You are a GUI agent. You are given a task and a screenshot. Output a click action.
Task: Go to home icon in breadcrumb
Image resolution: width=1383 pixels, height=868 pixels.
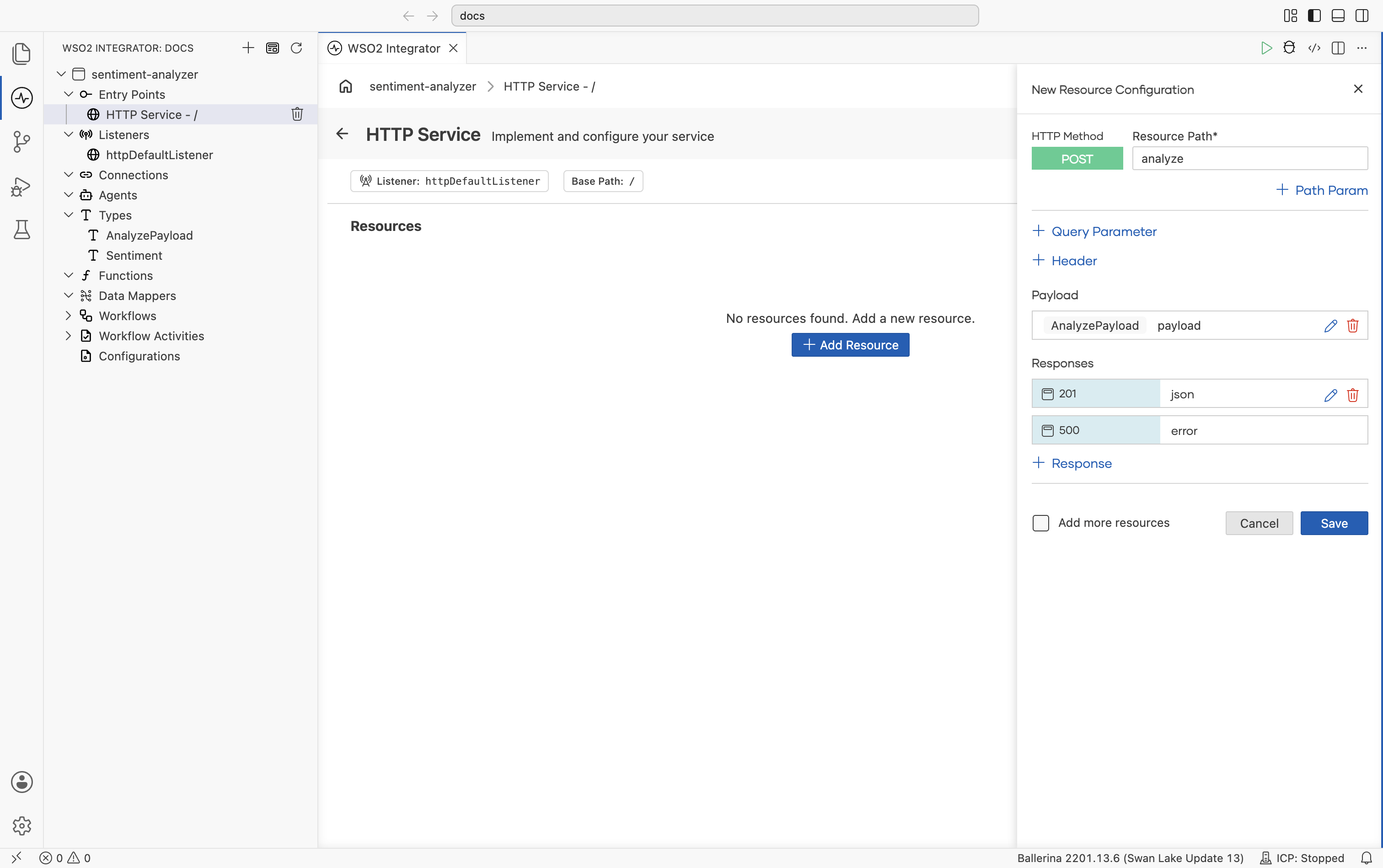pos(346,86)
